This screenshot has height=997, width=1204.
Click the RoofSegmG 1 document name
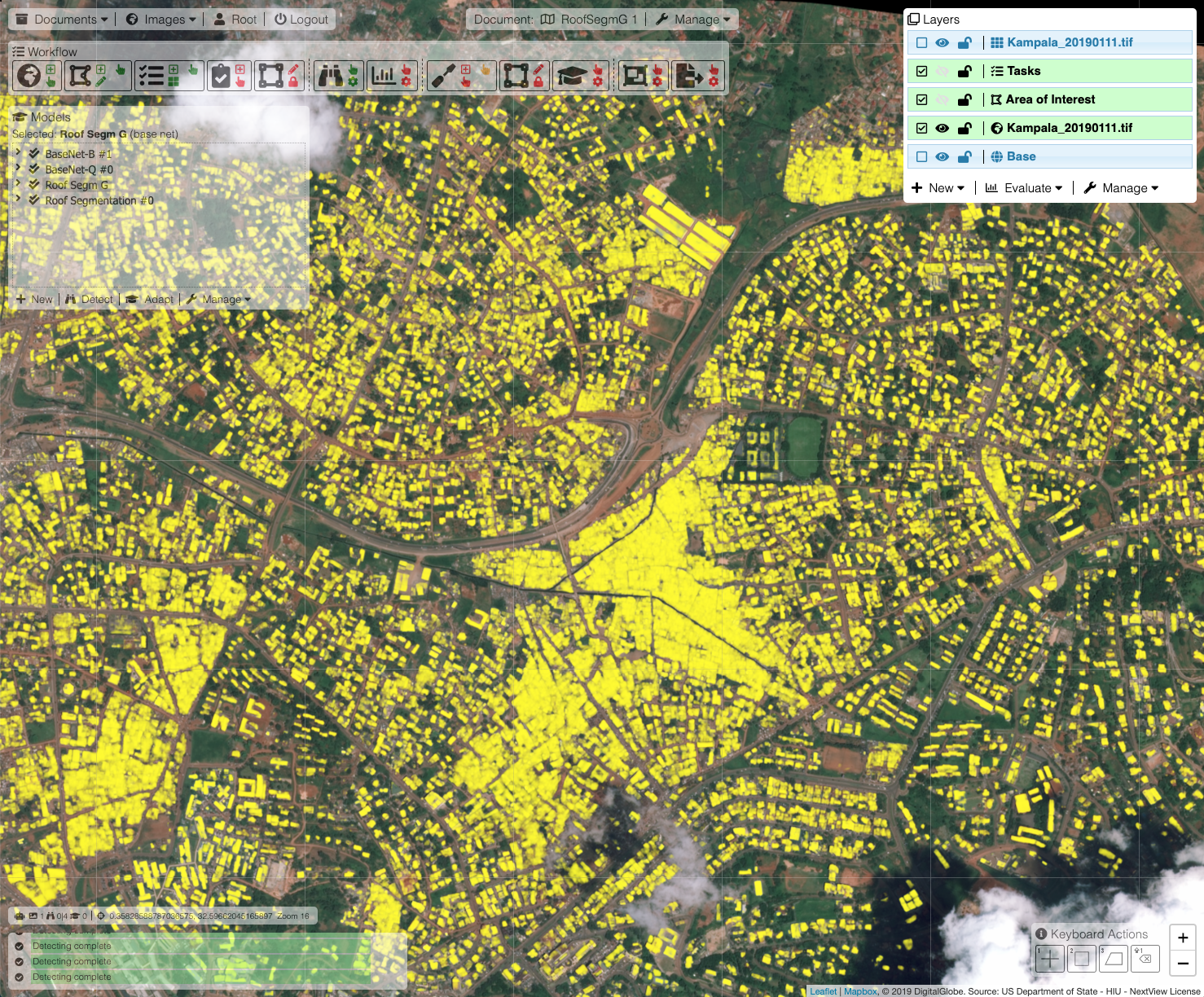(599, 19)
